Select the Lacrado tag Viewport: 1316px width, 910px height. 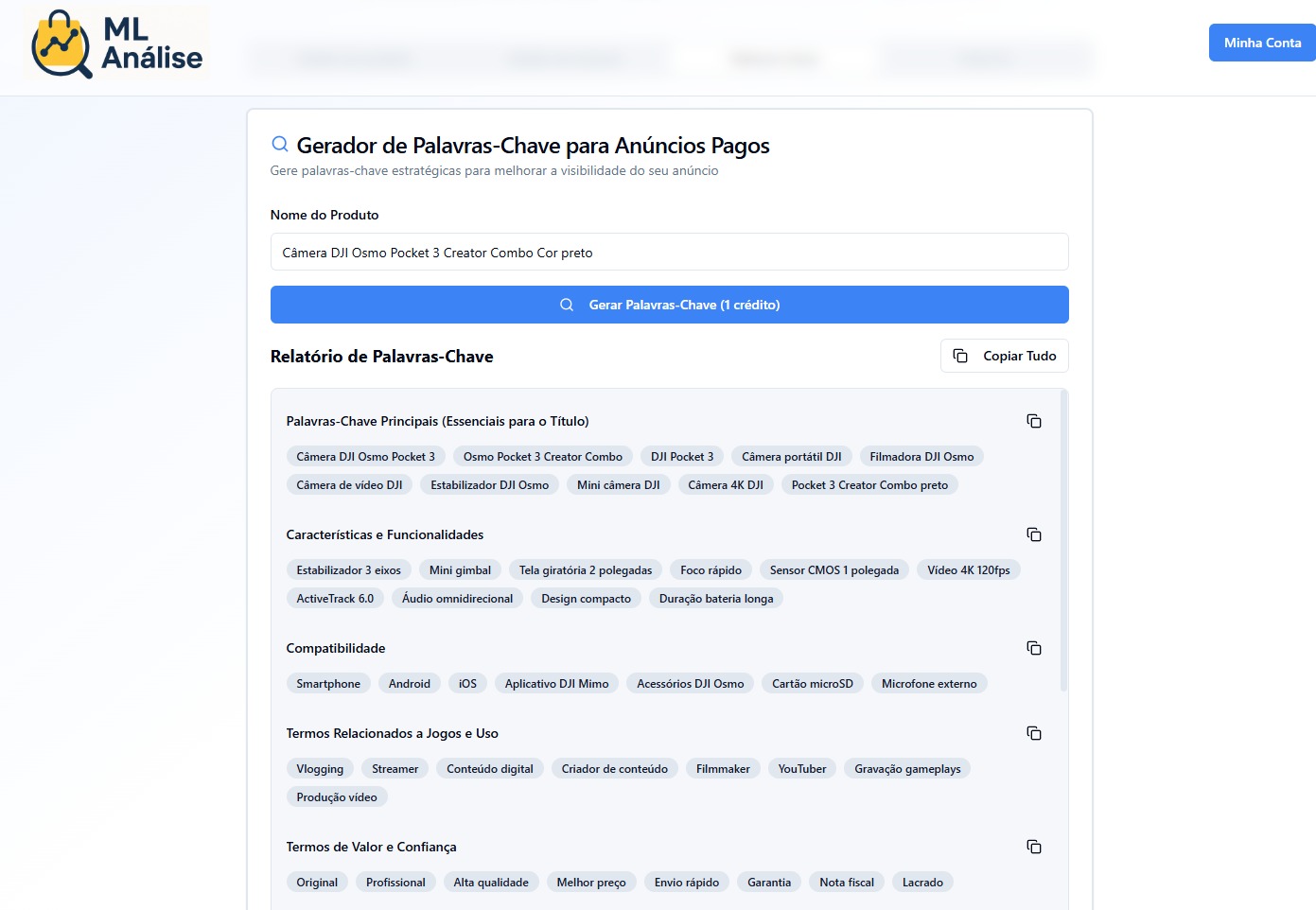click(x=922, y=883)
